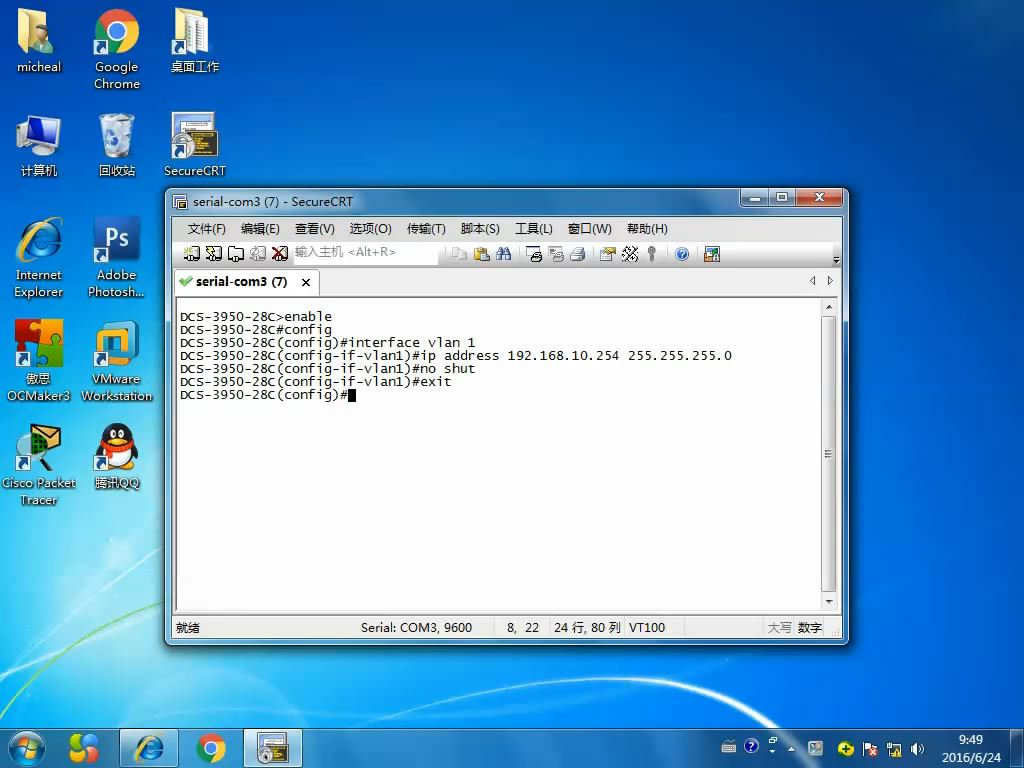1024x768 pixels.
Task: Click the SecureFX launcher icon in toolbar
Action: (x=712, y=254)
